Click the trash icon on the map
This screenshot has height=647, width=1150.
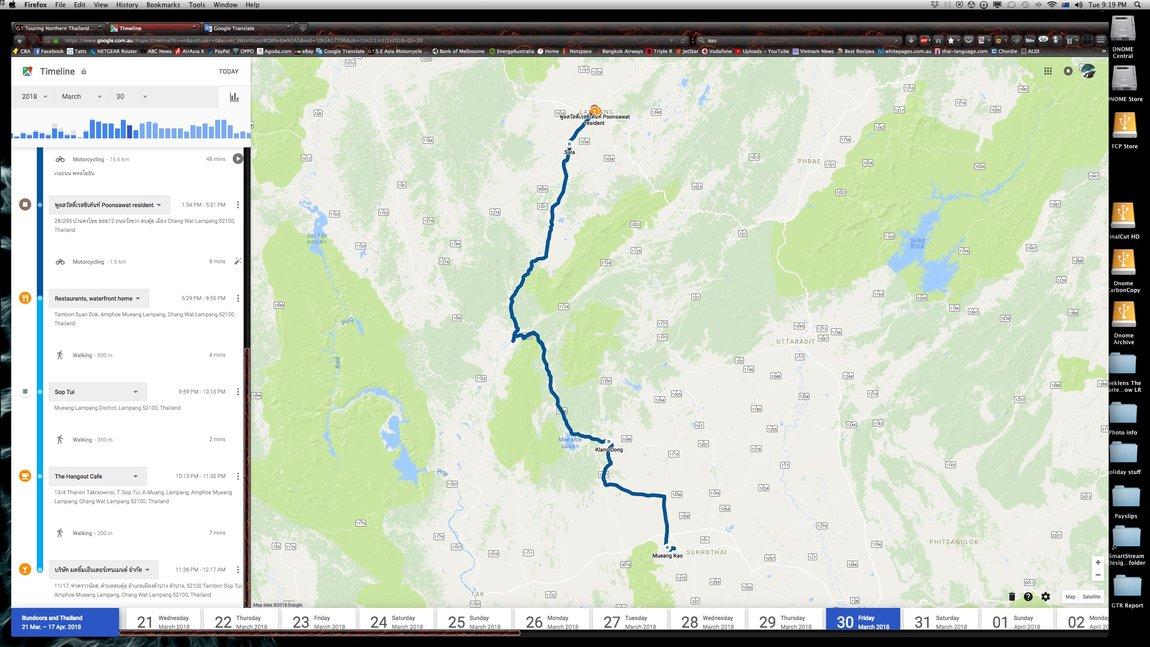[x=1011, y=597]
